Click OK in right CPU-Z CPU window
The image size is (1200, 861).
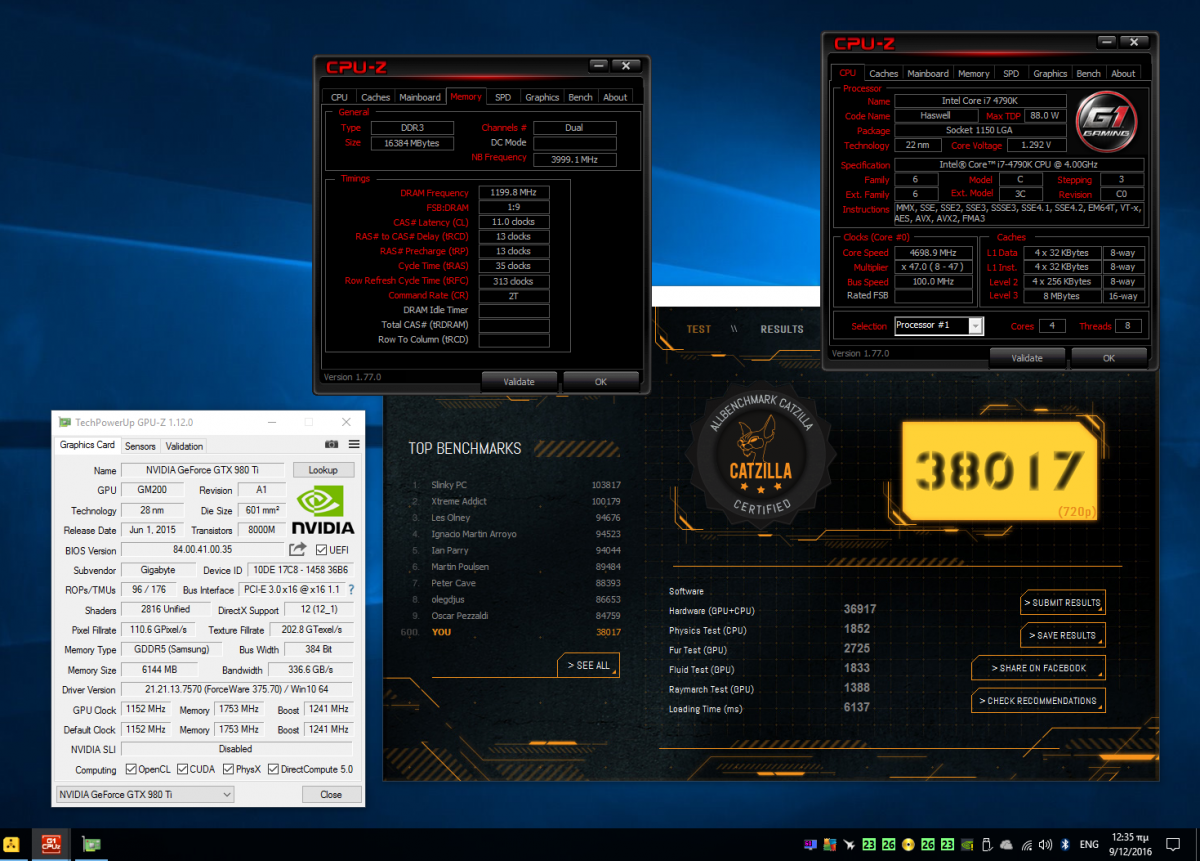click(1108, 357)
